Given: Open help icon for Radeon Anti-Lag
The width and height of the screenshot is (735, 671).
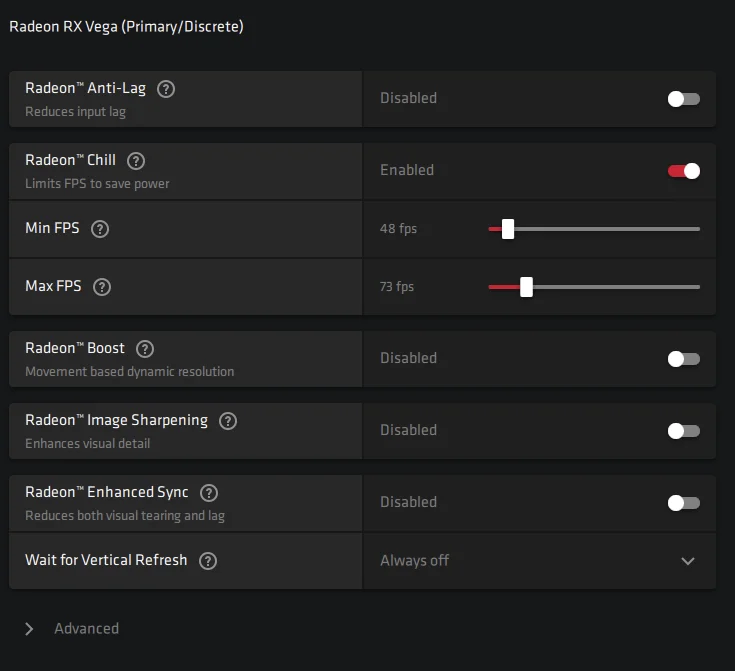Looking at the screenshot, I should click(166, 89).
